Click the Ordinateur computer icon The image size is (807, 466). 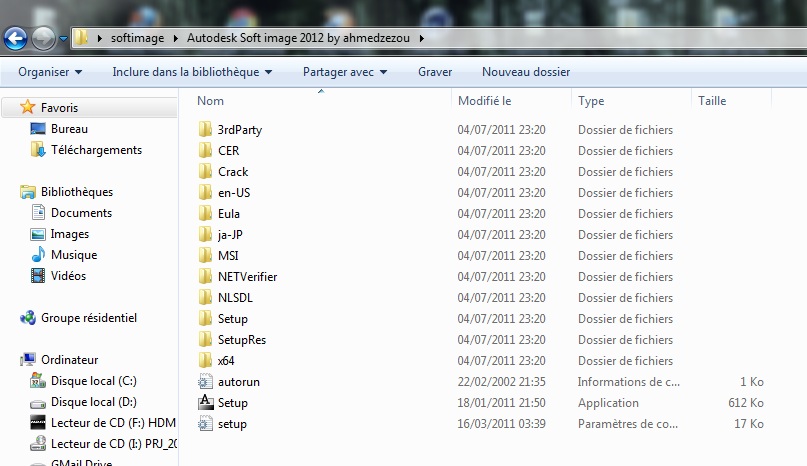[28, 360]
